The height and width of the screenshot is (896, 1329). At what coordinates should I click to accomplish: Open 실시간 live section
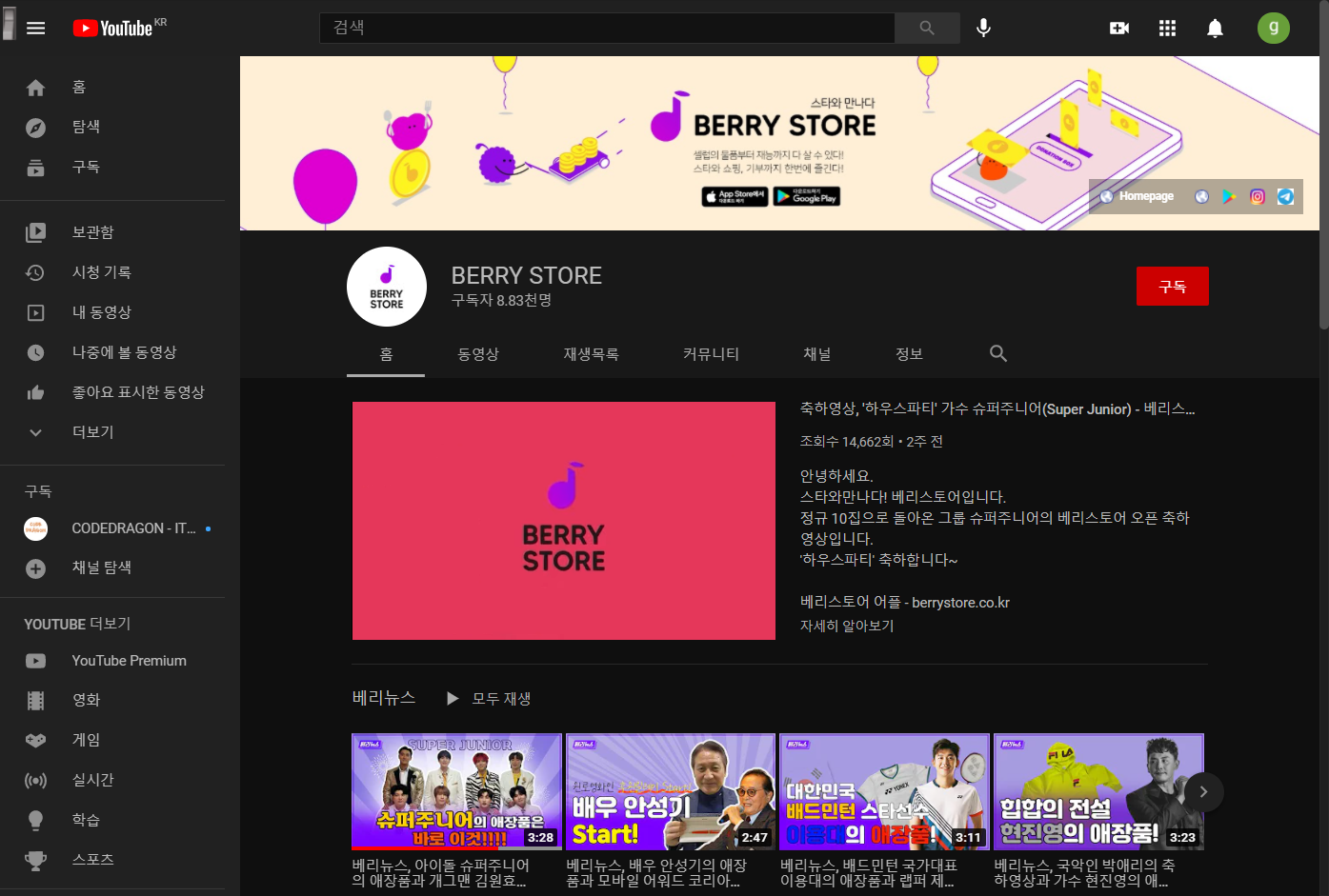[112, 780]
